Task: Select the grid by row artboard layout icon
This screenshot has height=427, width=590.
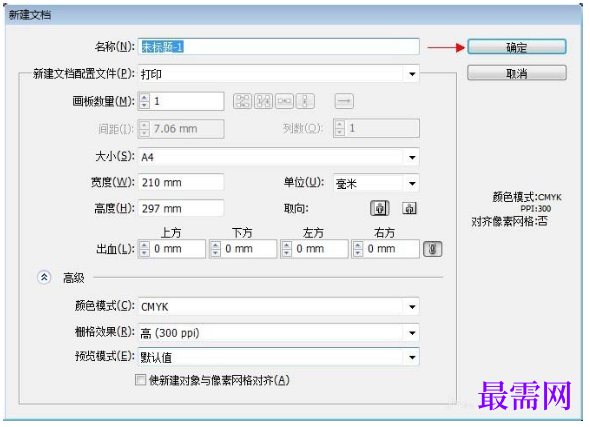Action: pyautogui.click(x=242, y=101)
